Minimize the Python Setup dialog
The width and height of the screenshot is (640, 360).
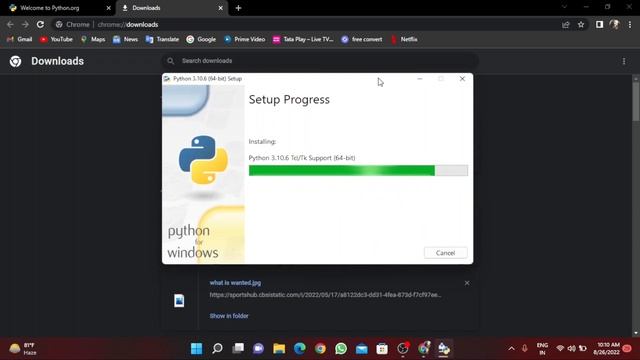[x=420, y=79]
